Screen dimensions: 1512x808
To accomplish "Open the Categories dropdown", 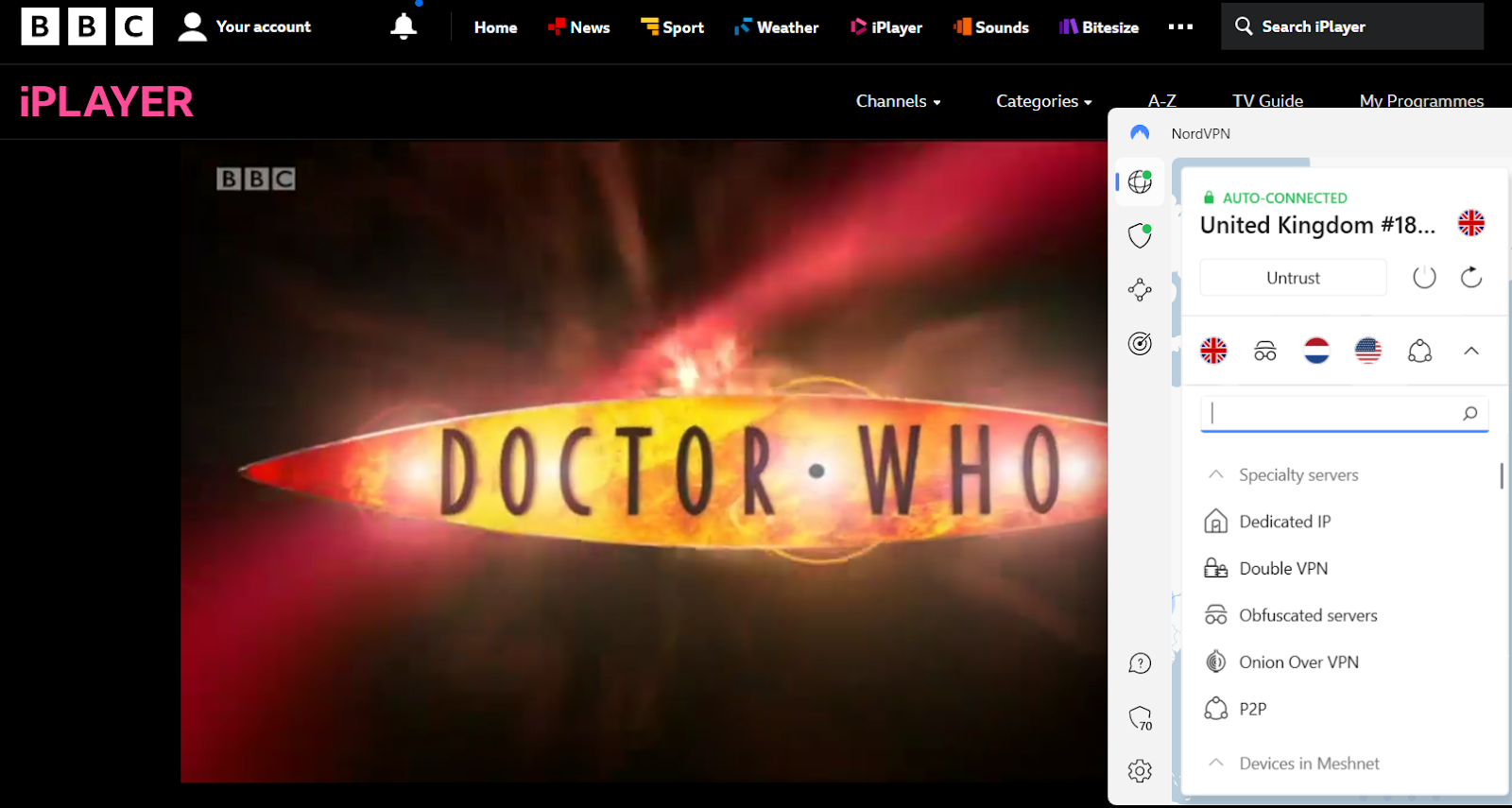I will click(1044, 101).
